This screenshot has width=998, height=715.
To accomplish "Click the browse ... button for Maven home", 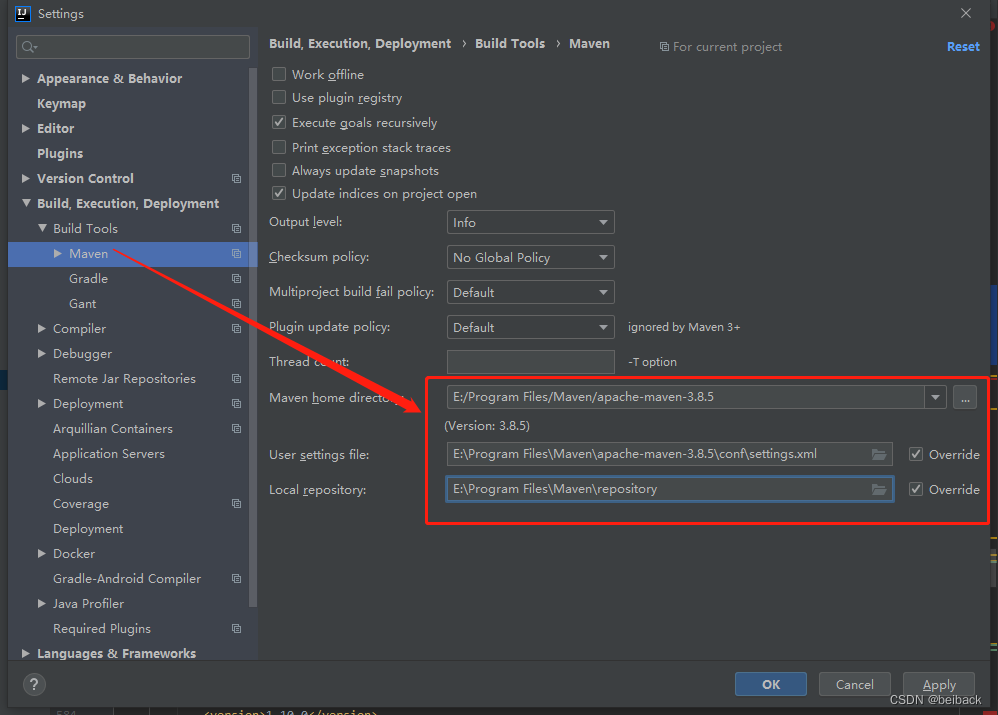I will 965,397.
